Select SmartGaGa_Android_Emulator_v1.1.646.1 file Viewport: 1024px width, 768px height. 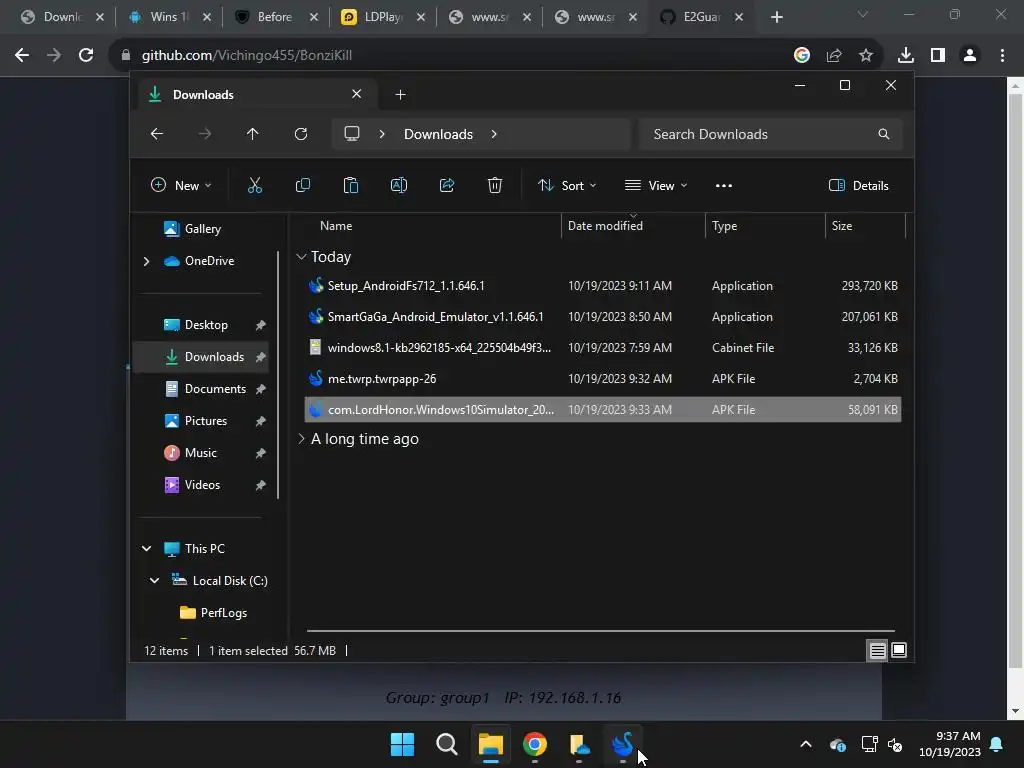[603, 317]
